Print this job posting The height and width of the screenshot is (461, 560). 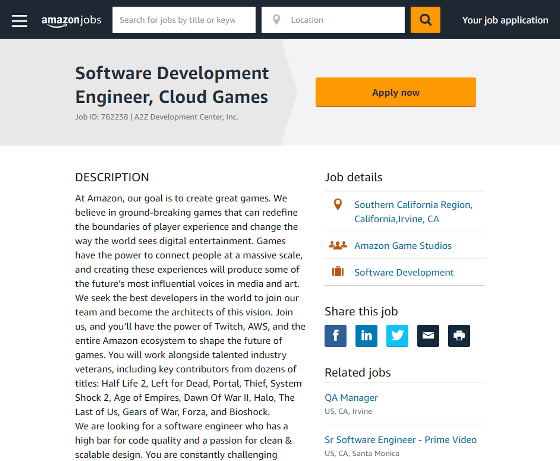[459, 336]
